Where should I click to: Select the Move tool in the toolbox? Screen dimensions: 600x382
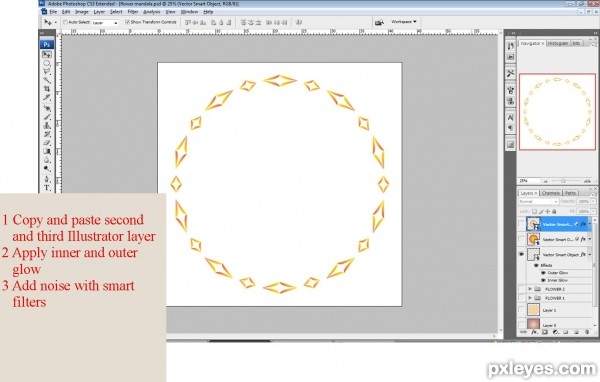click(x=47, y=54)
